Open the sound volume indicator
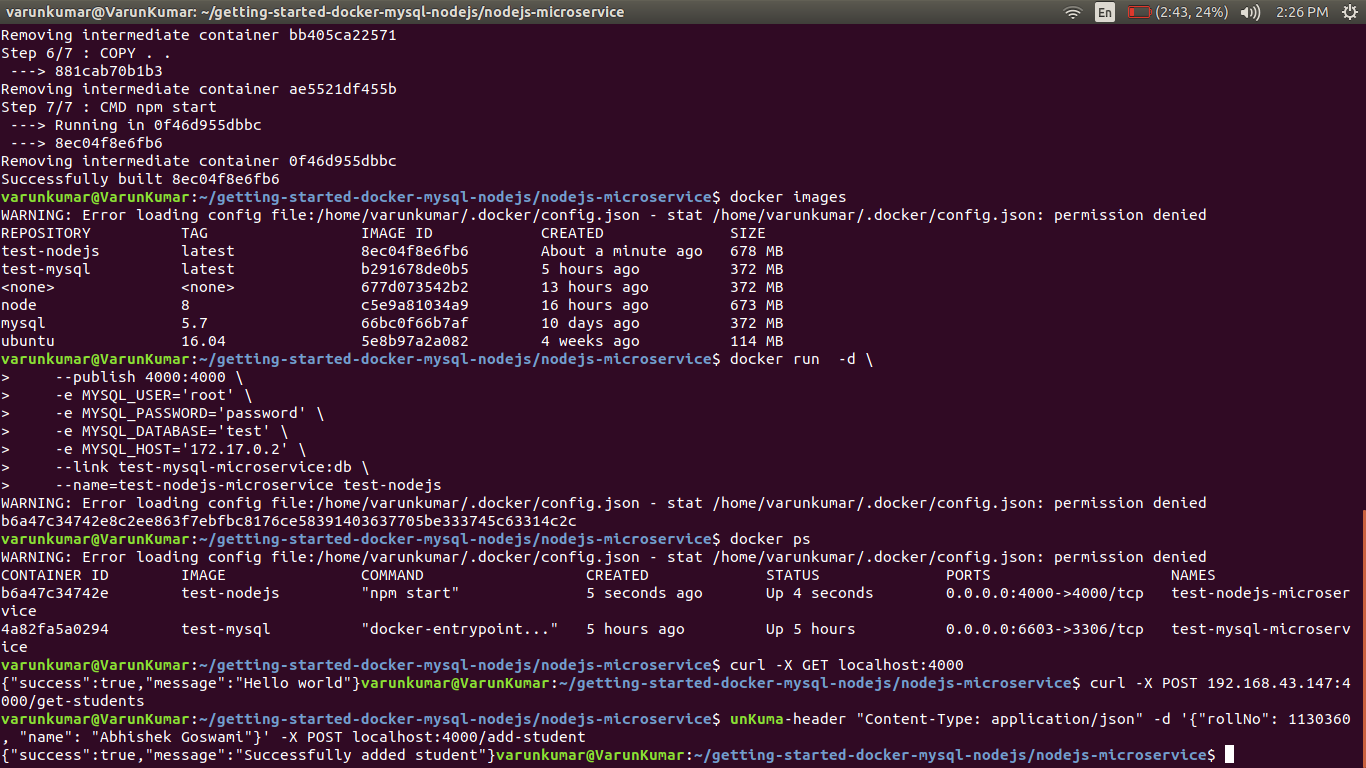The width and height of the screenshot is (1366, 768). point(1250,12)
